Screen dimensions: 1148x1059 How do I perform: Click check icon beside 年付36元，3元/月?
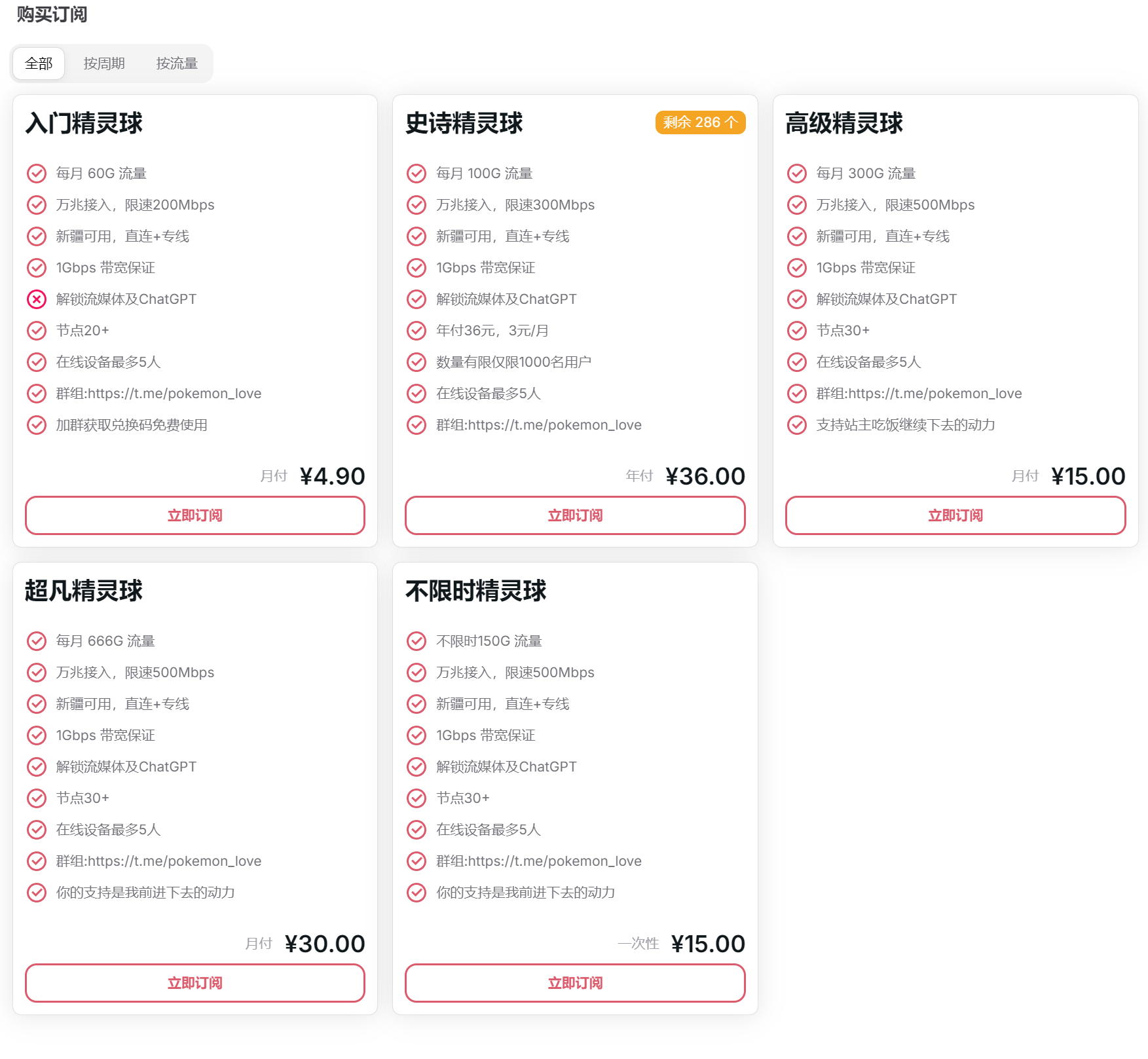coord(417,331)
